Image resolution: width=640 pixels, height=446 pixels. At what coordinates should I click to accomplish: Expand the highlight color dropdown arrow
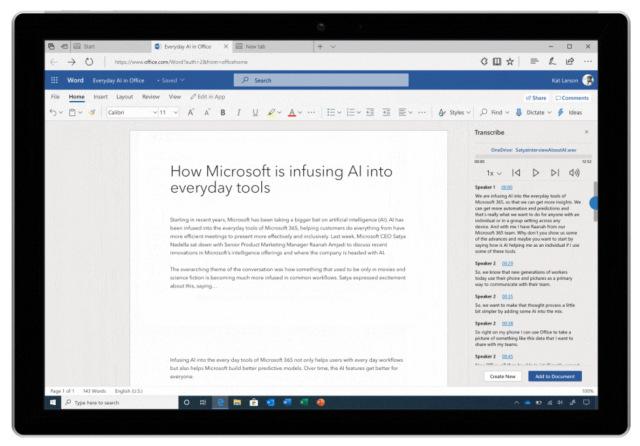[280, 113]
